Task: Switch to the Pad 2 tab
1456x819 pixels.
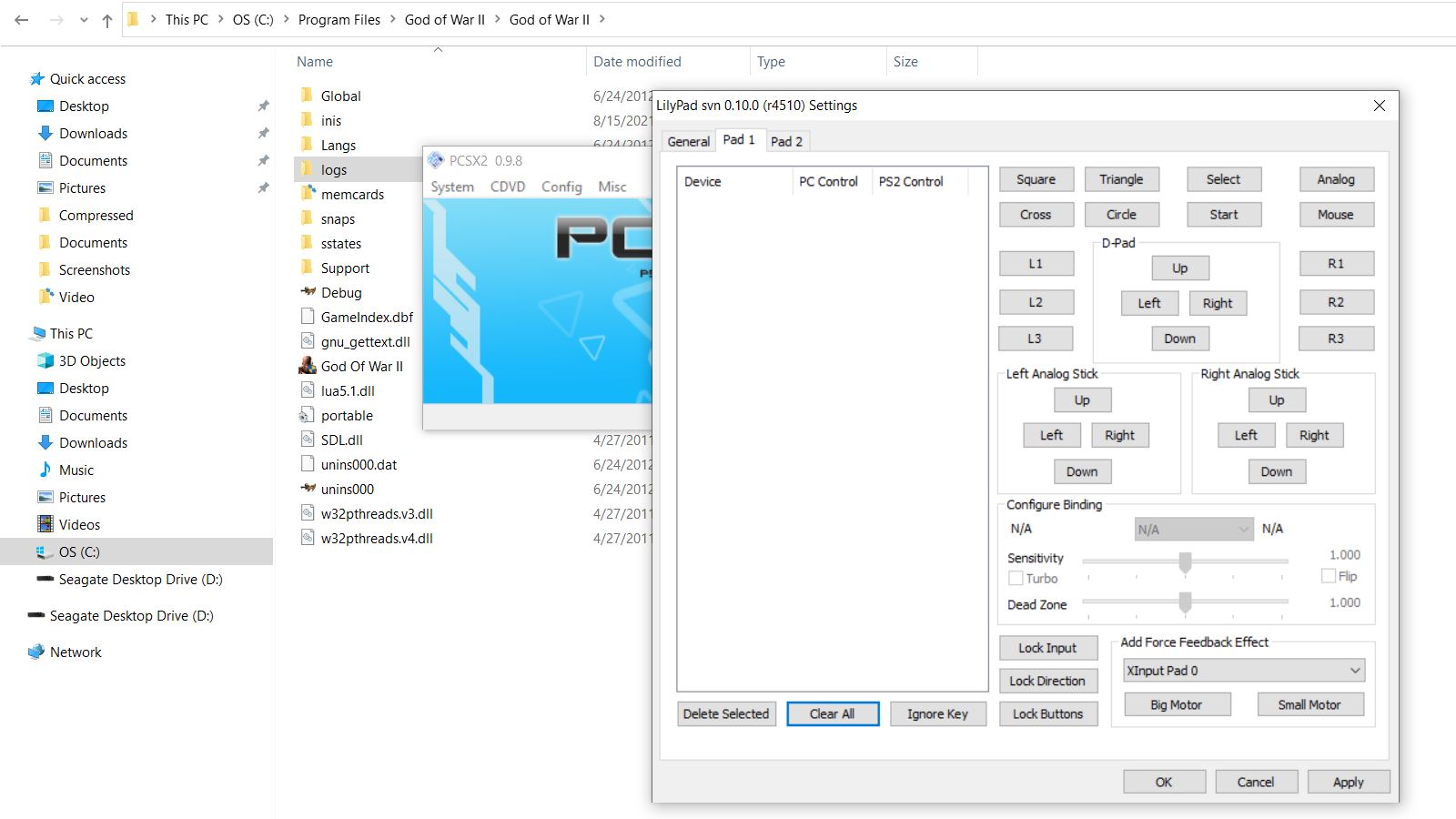Action: pos(786,141)
